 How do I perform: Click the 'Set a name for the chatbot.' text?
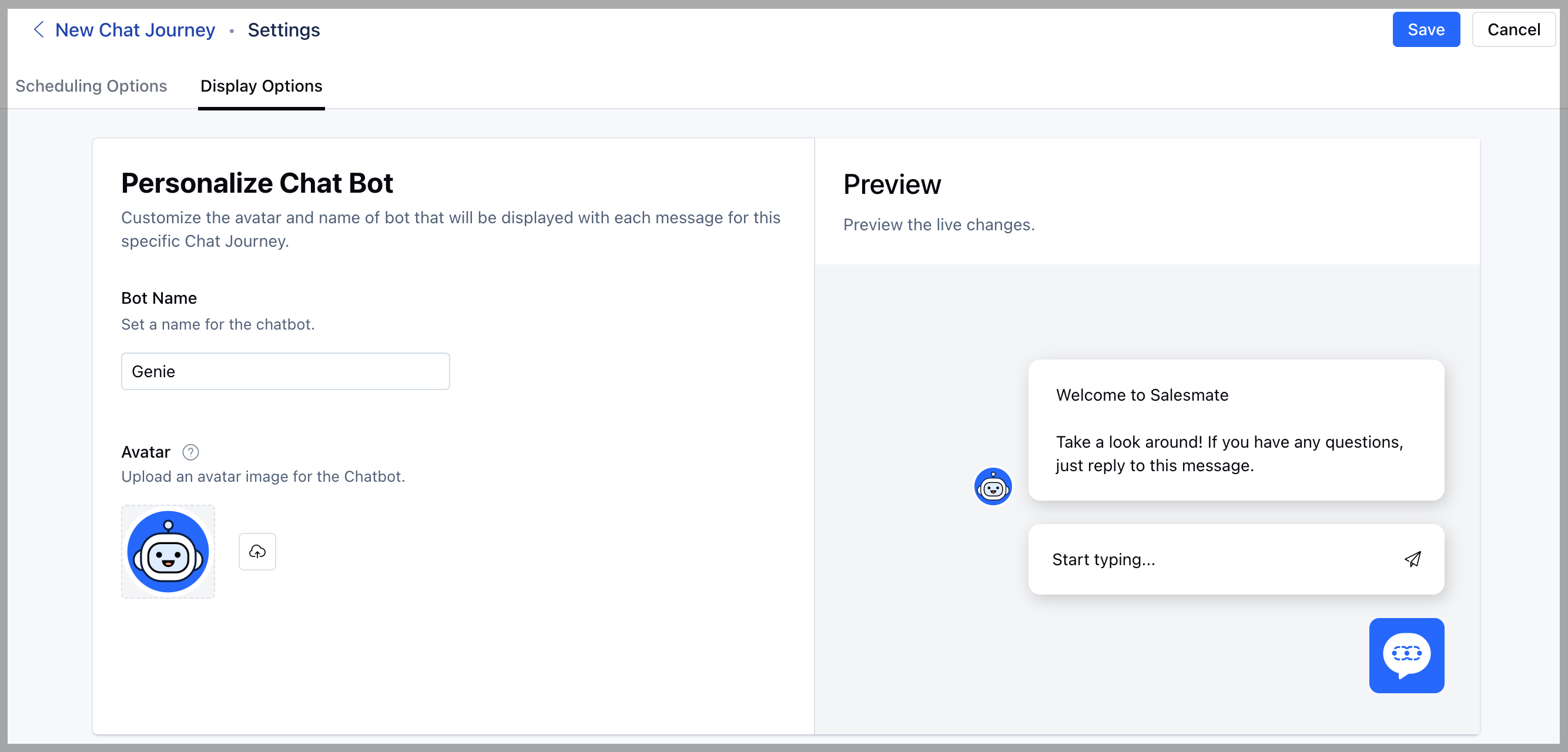218,324
